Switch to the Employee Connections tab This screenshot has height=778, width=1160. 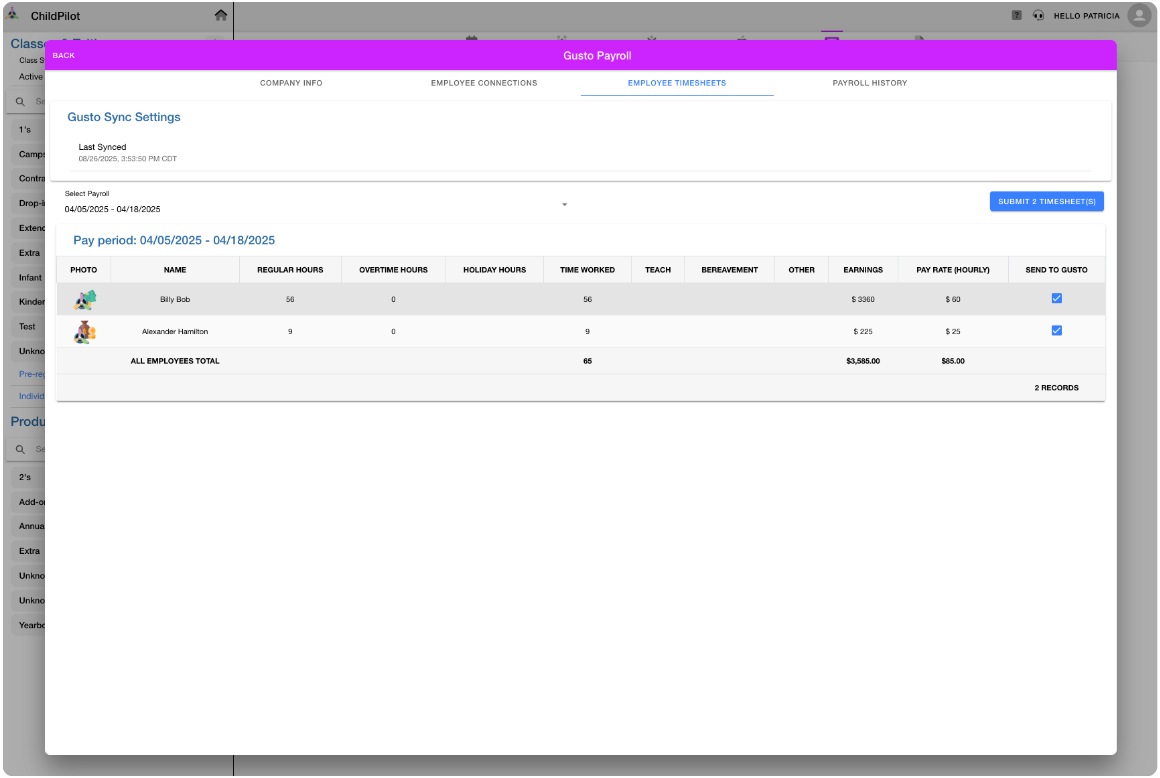tap(484, 83)
